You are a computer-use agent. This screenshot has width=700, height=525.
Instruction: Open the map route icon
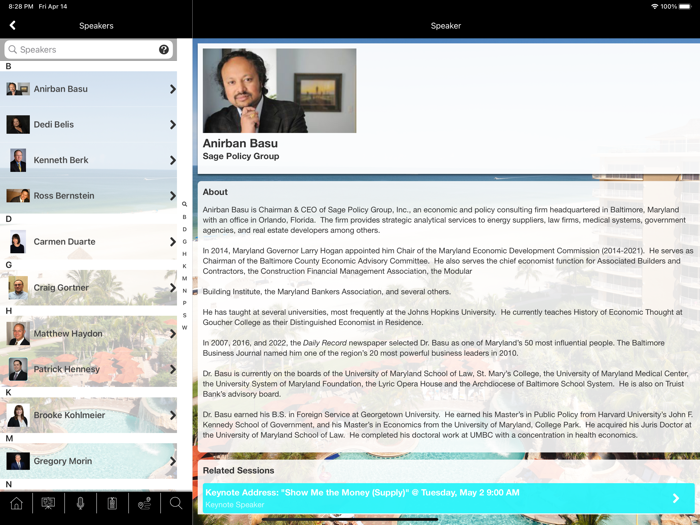coord(144,504)
